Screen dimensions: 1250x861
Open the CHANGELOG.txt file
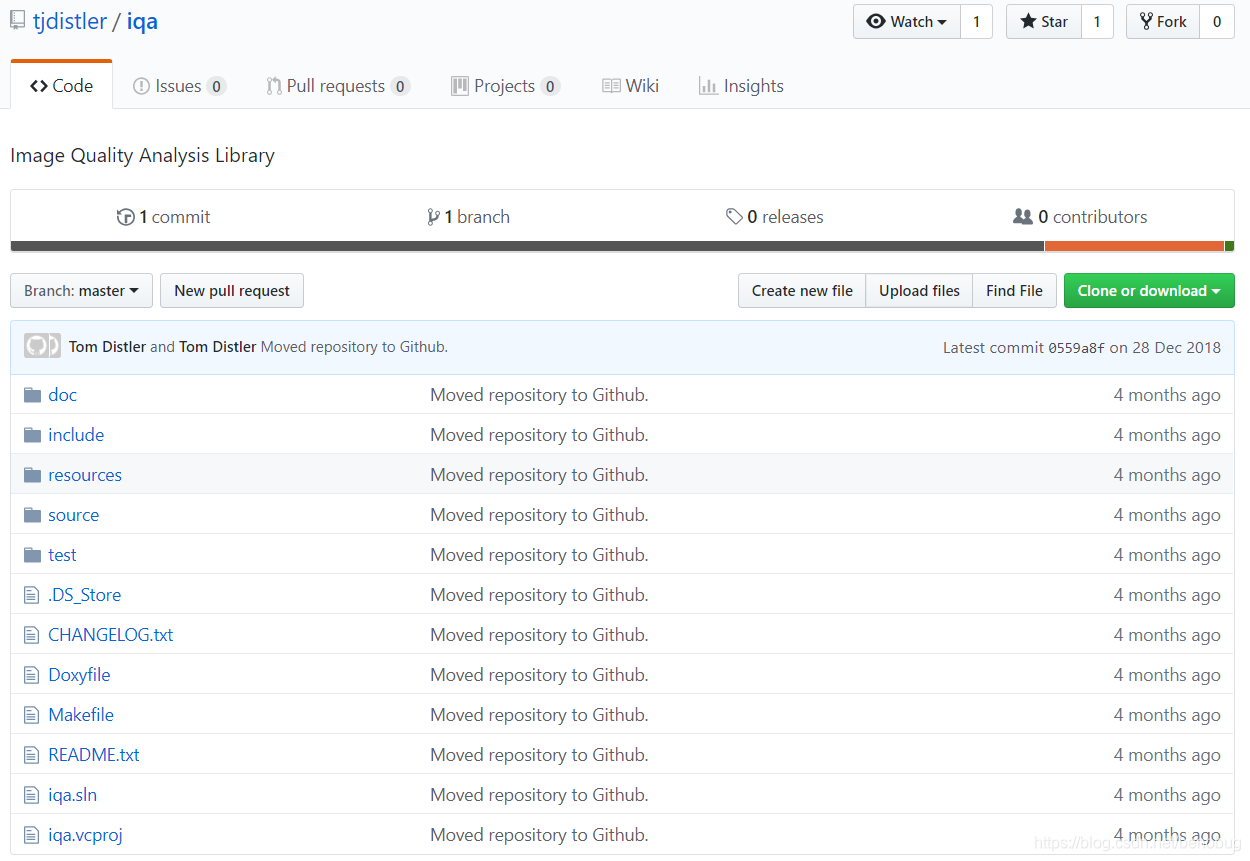[111, 635]
